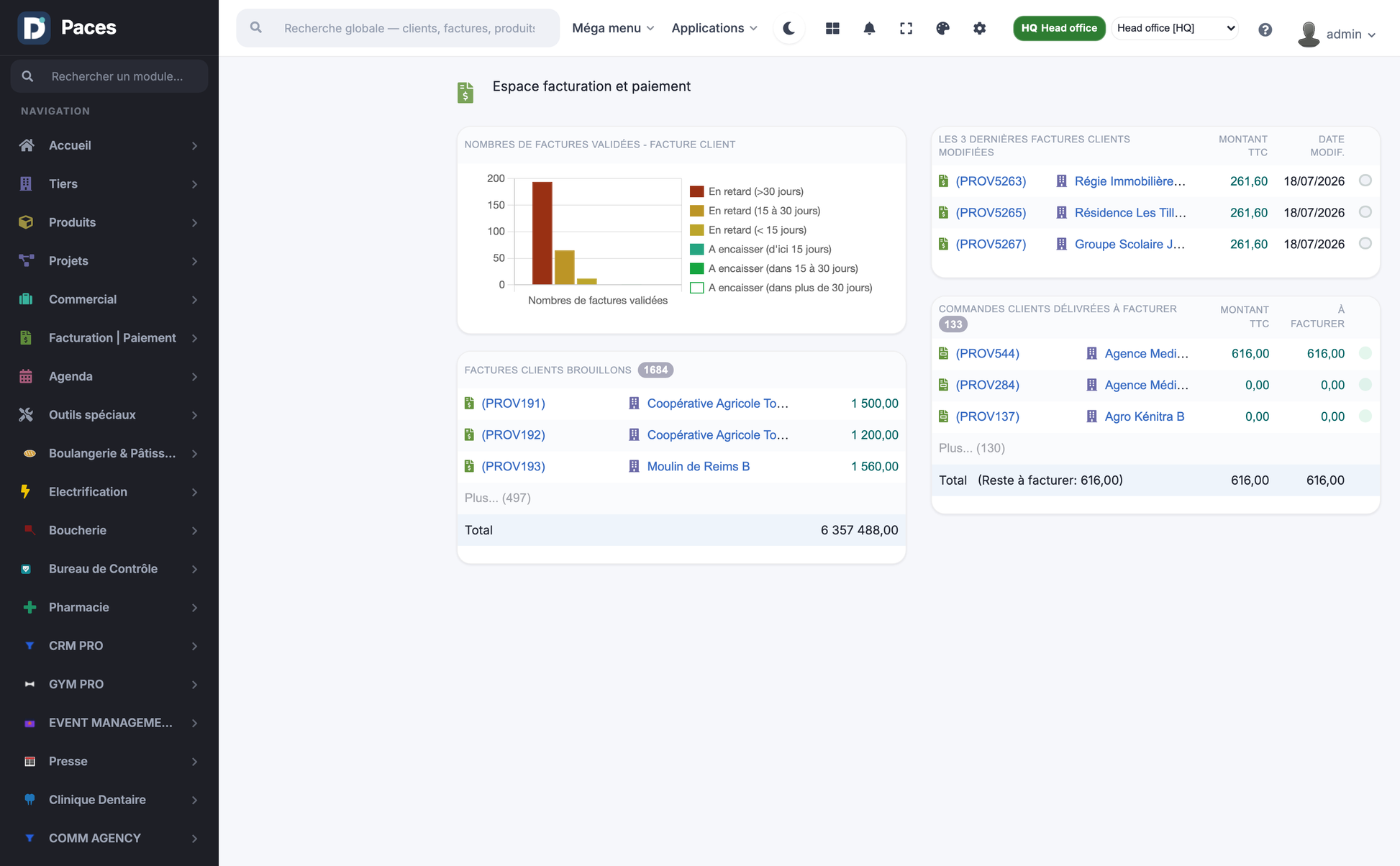Click company icon beside Moulin de Reims B
This screenshot has height=866, width=1400.
(634, 466)
